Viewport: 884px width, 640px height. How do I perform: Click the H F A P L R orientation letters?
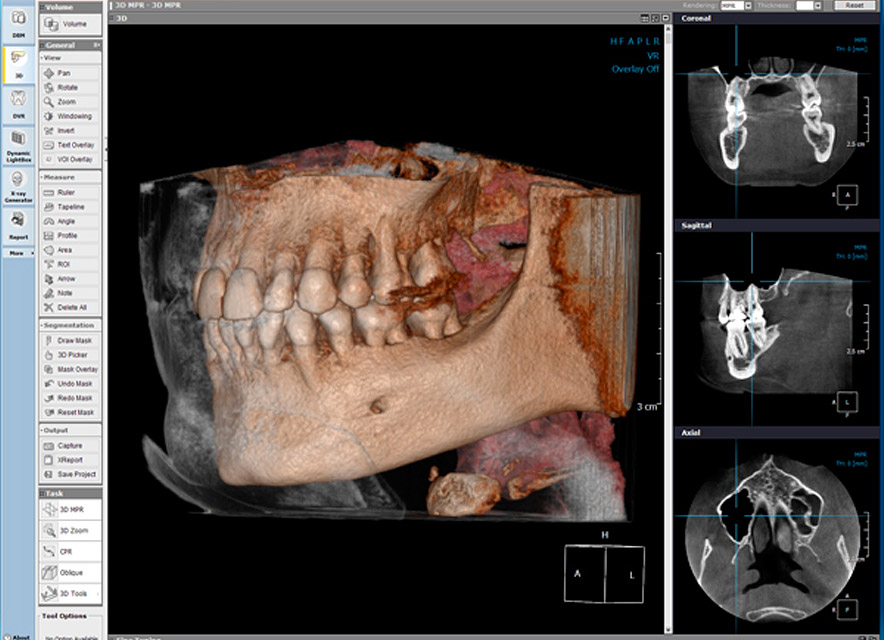pyautogui.click(x=635, y=41)
